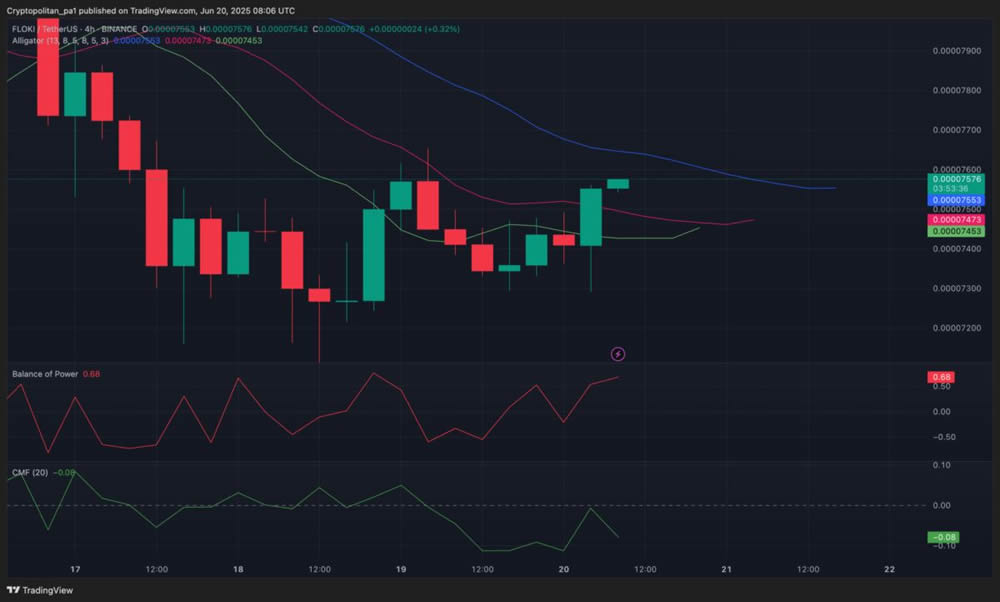Click the blue Alligator jaw price tag 0.00007553
The height and width of the screenshot is (602, 1000).
click(x=957, y=200)
